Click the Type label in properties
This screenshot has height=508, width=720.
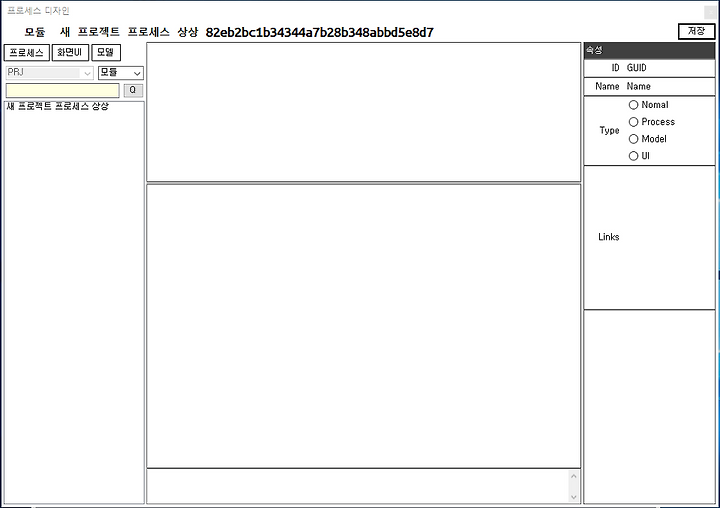point(609,130)
